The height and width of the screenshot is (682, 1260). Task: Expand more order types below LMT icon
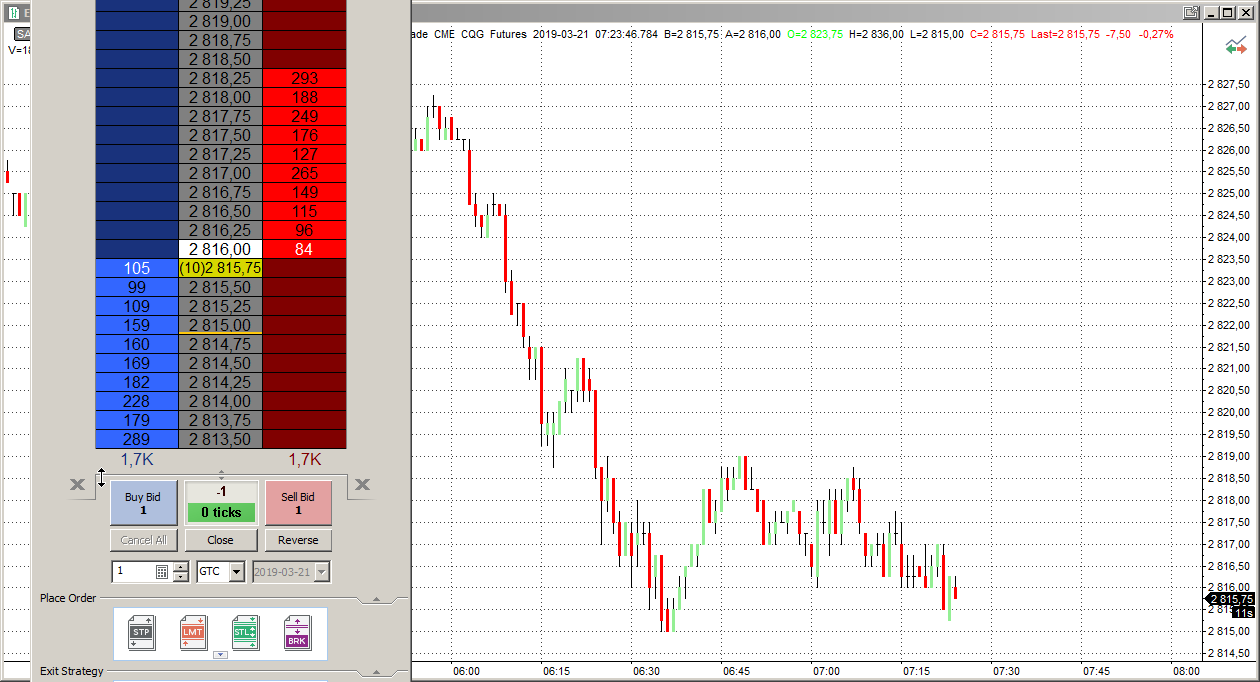click(x=220, y=655)
